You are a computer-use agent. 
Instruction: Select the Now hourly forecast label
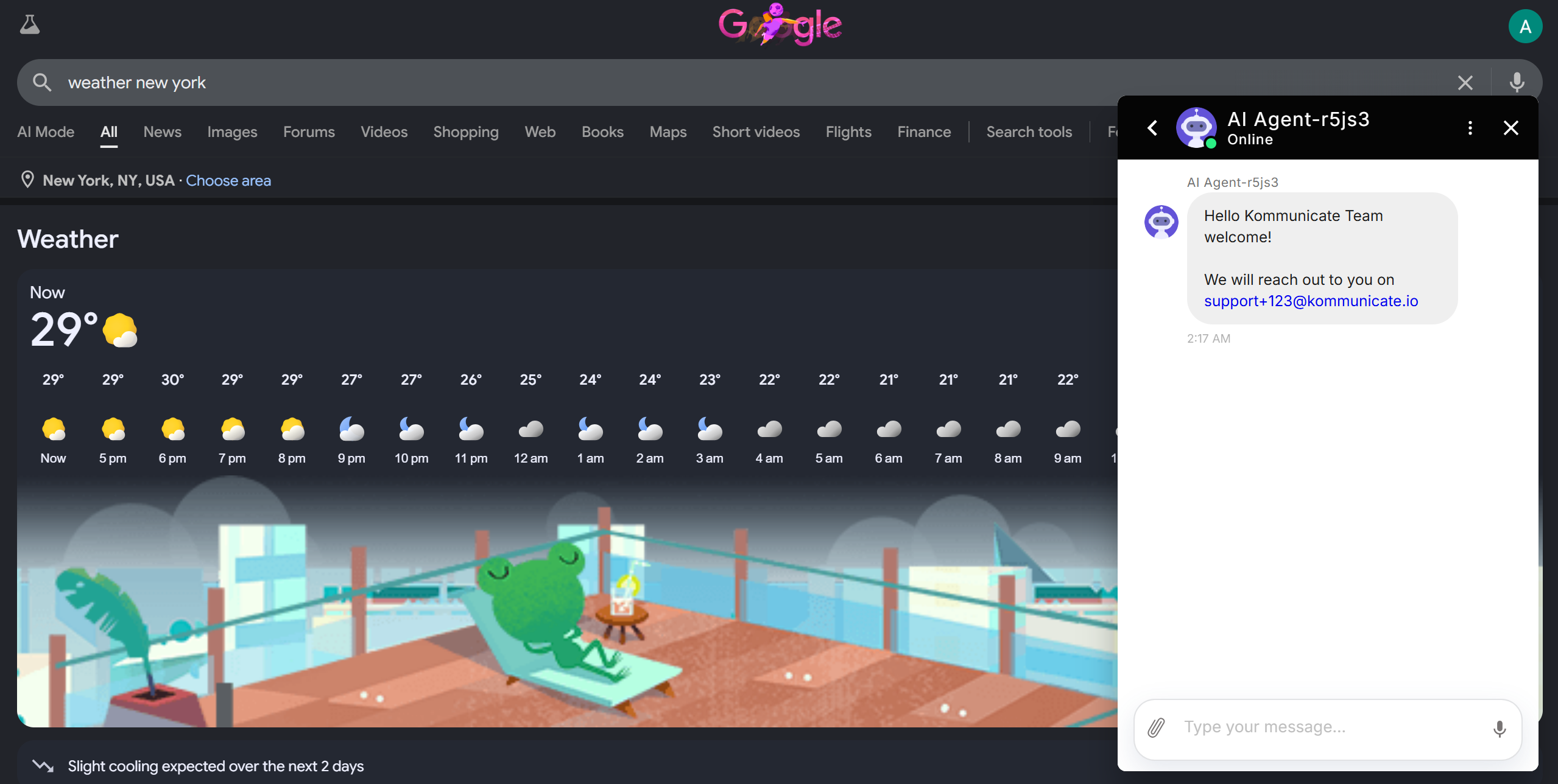[x=53, y=458]
